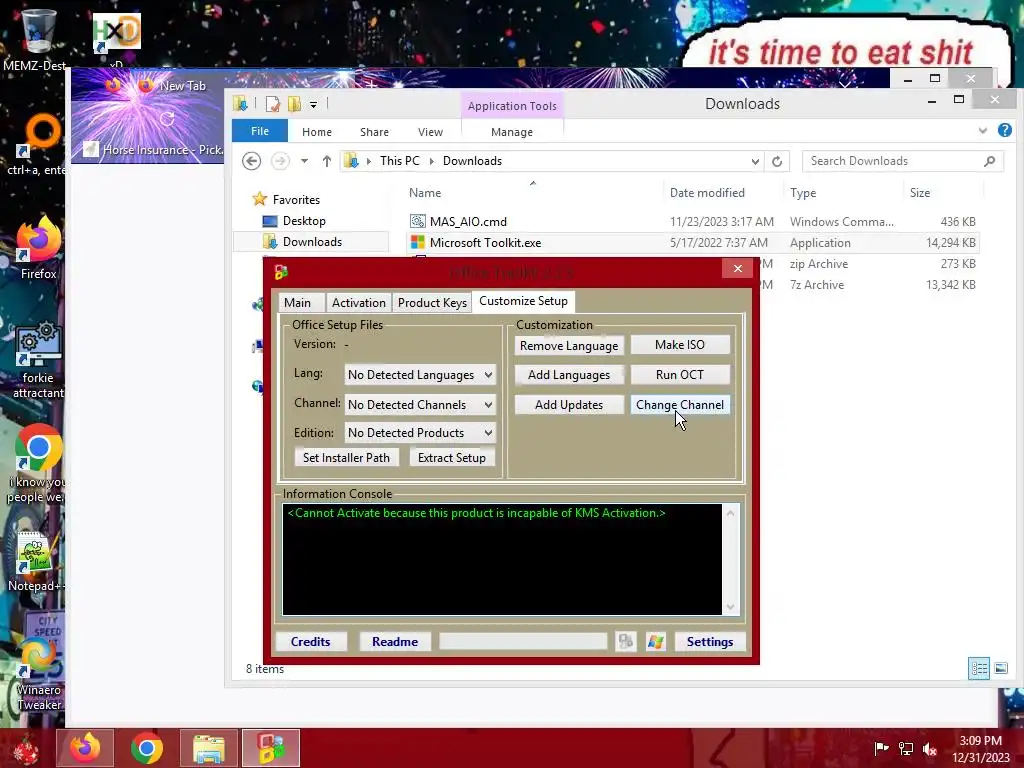Expand the Lang dropdown list
1024x768 pixels.
pos(488,375)
